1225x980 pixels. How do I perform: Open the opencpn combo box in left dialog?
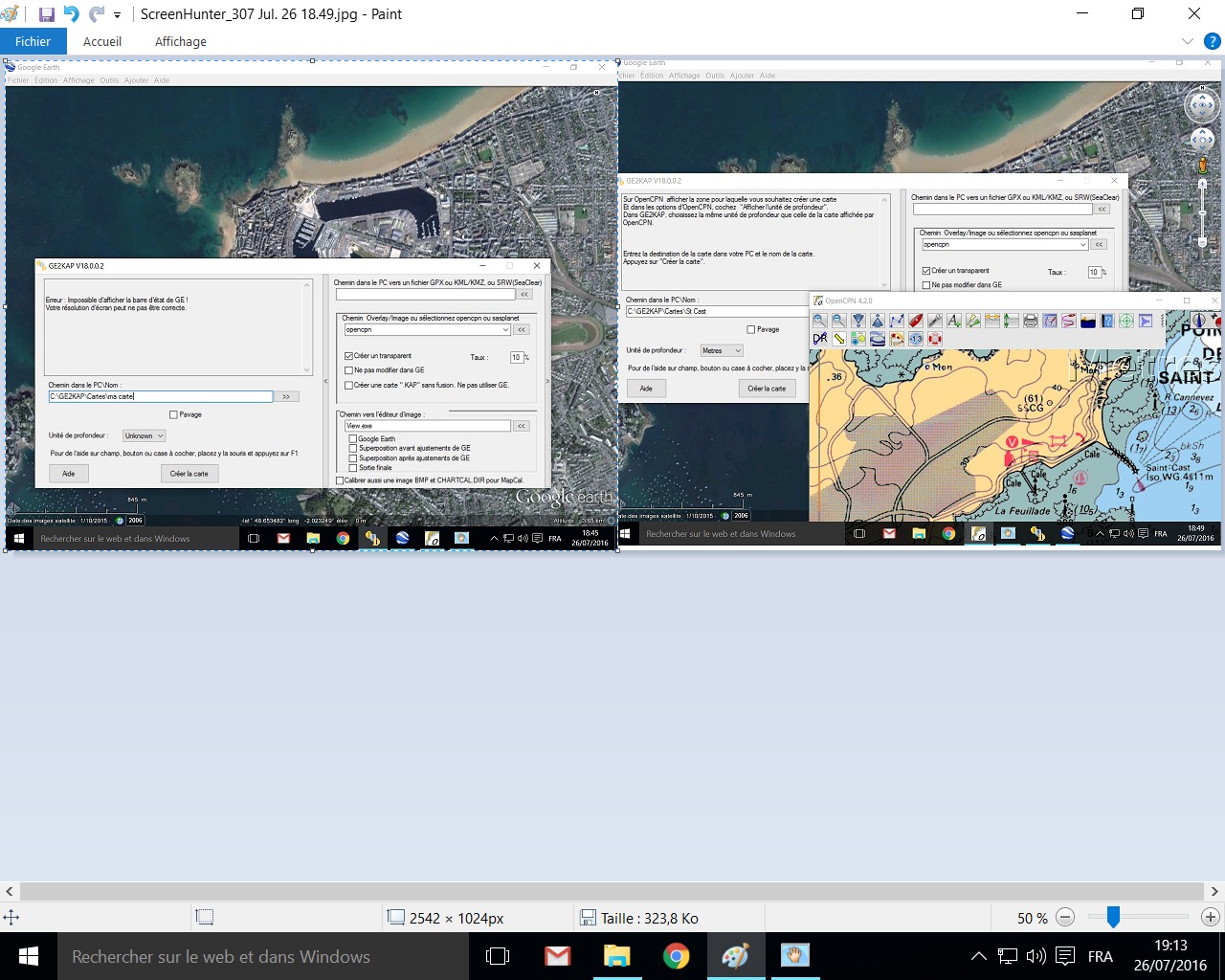(428, 329)
